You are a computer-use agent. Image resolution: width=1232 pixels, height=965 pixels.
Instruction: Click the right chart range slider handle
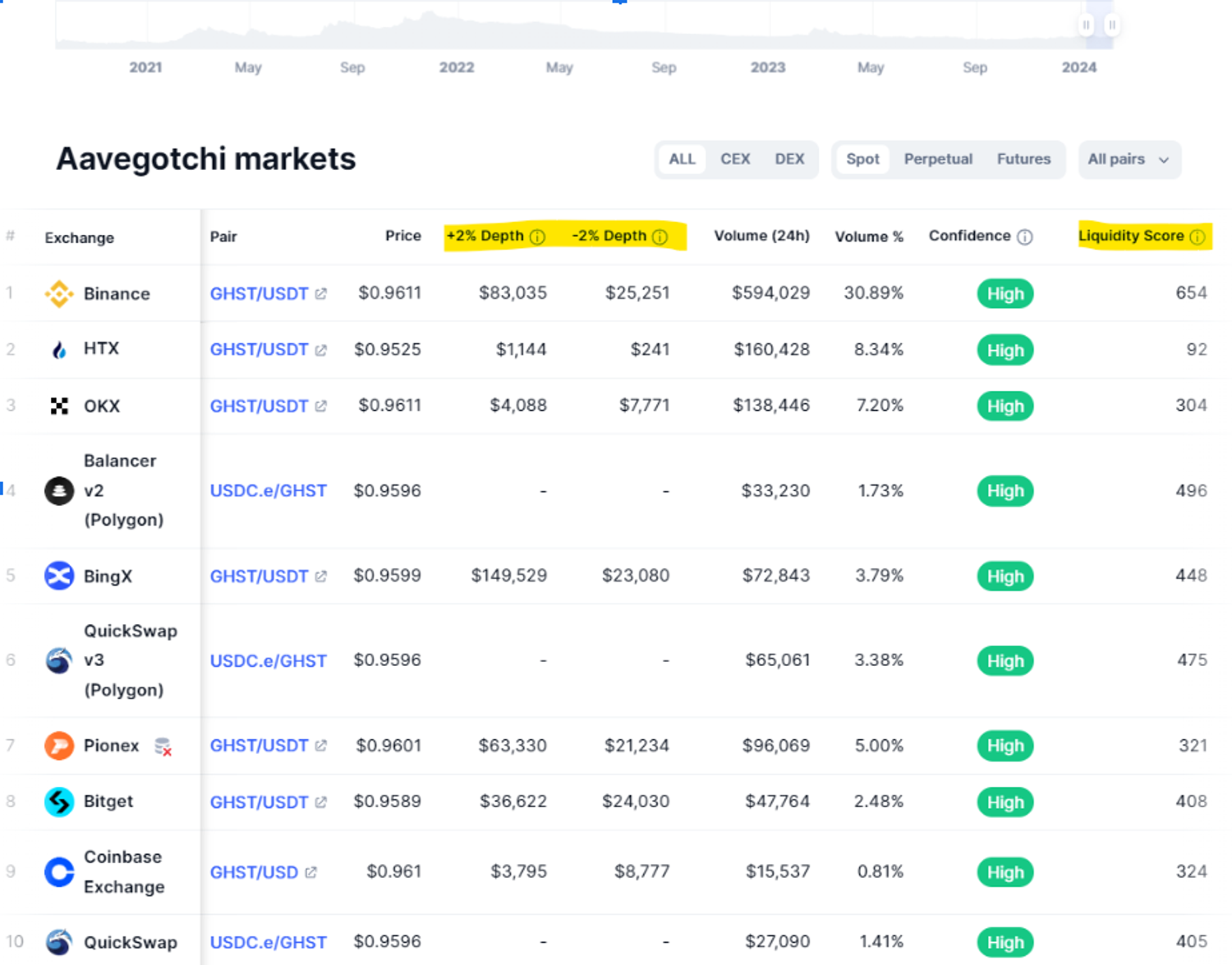1112,25
